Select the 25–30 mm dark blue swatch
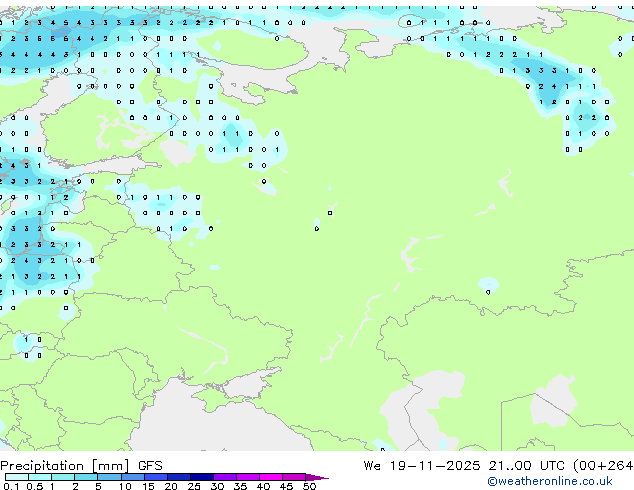634x490 pixels. click(202, 477)
